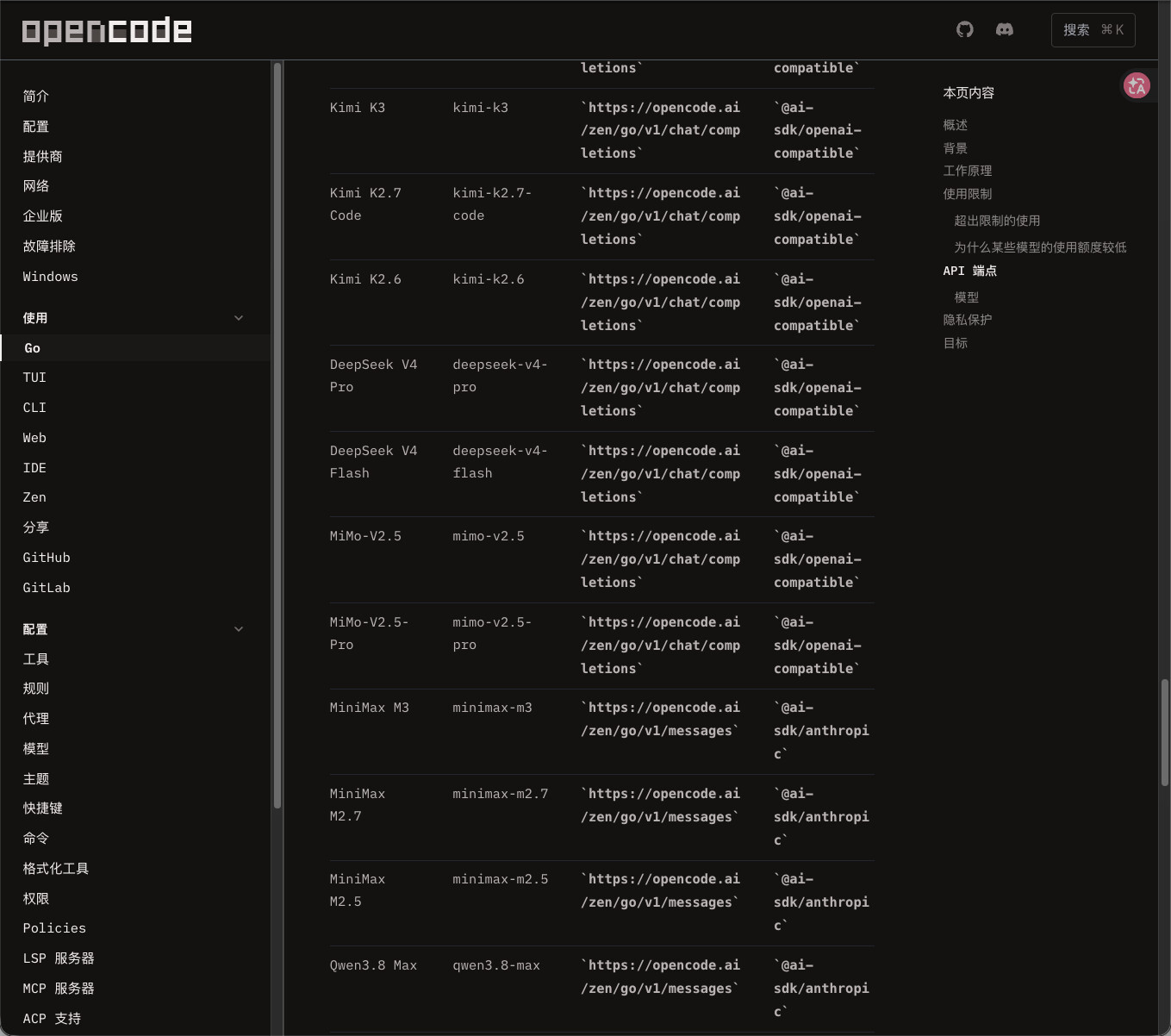Open 工具 in the sidebar
Viewport: 1171px width, 1036px height.
point(36,659)
